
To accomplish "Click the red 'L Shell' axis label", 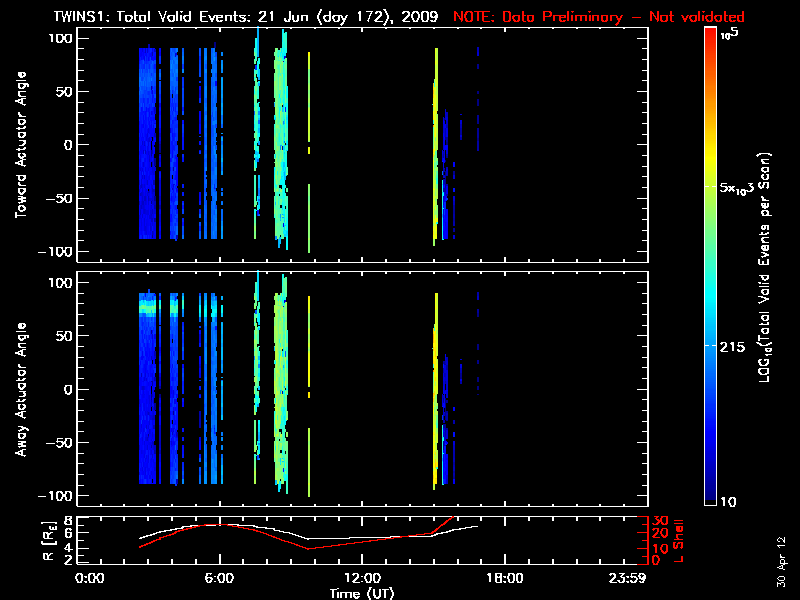I will 682,540.
